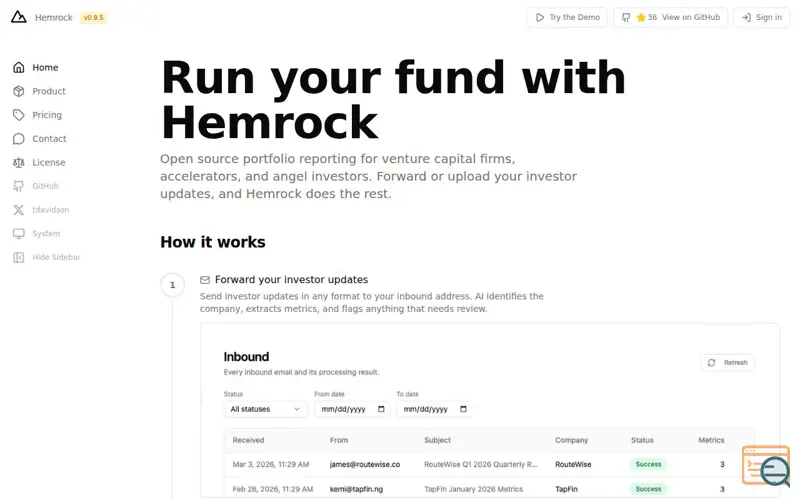Click the refresh arrows icon in Inbound
This screenshot has width=800, height=500.
click(711, 363)
